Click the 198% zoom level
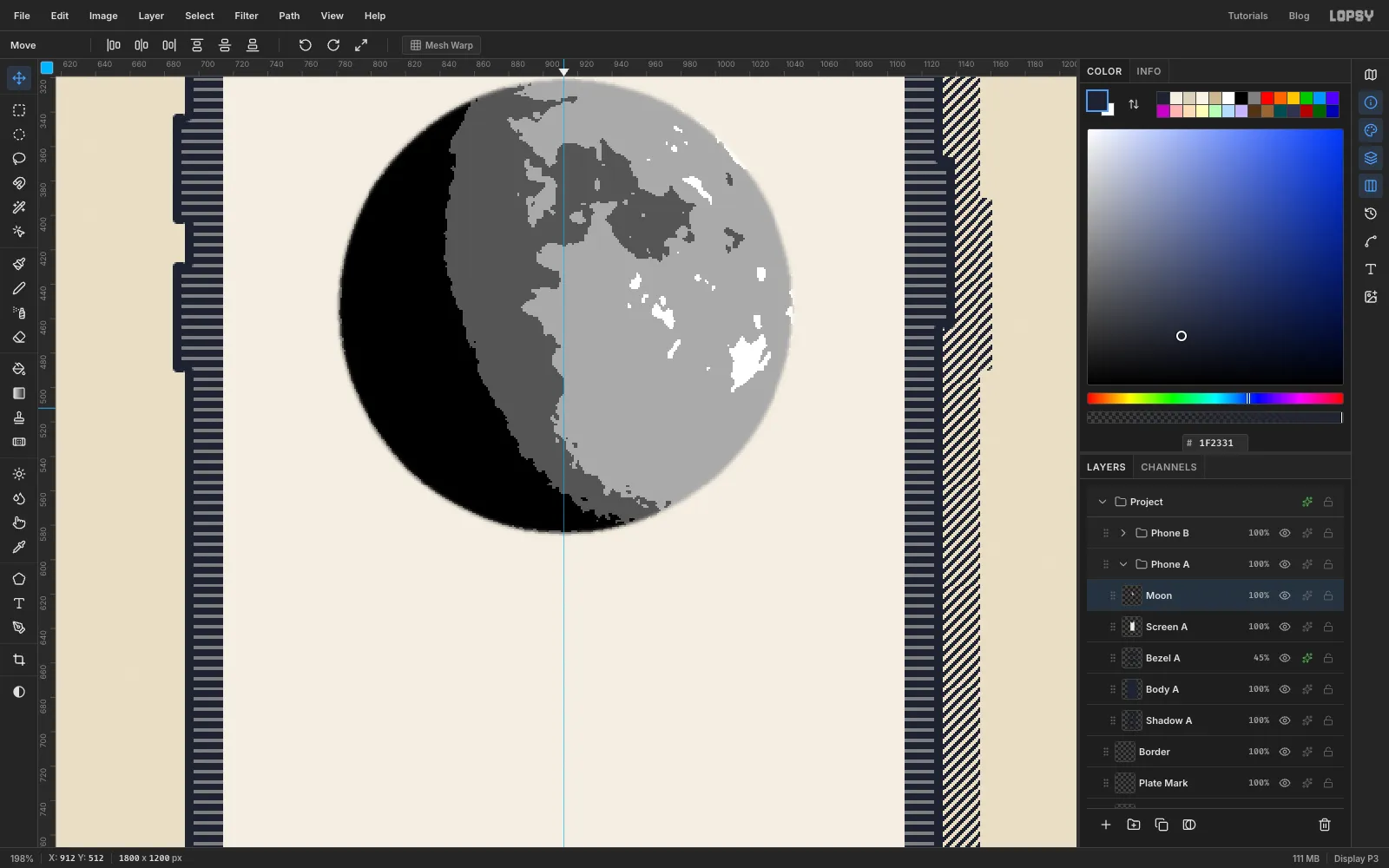Screen dimensions: 1389x868 point(22,858)
